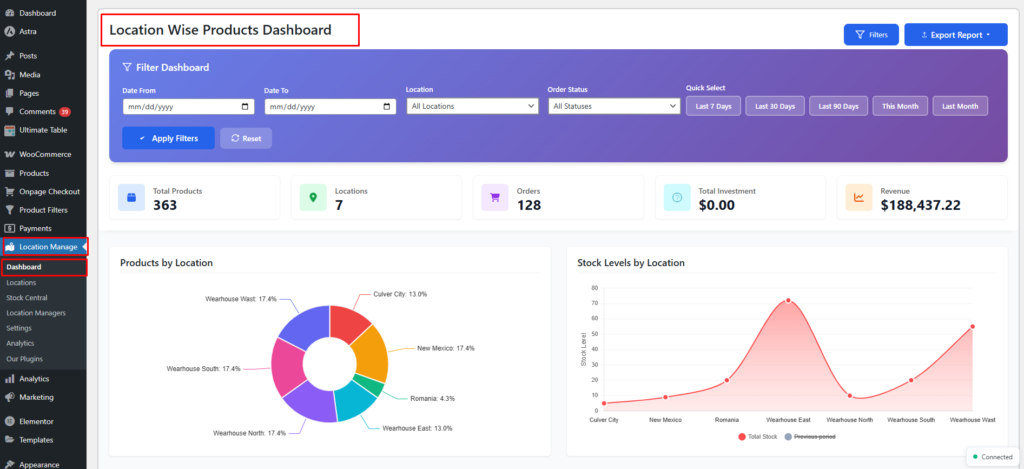The height and width of the screenshot is (469, 1024).
Task: Click the Revenue chart icon
Action: tap(859, 197)
